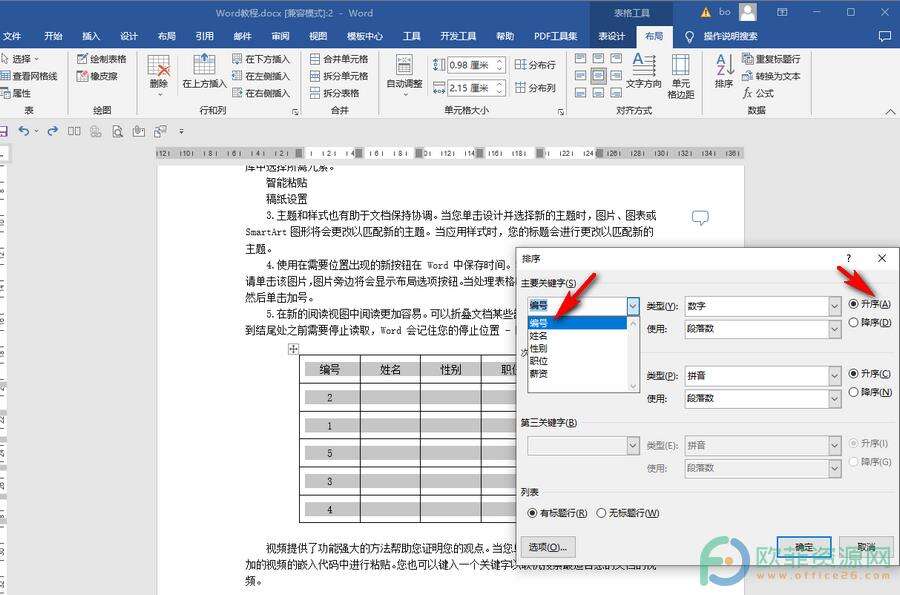Image resolution: width=900 pixels, height=595 pixels.
Task: Click Split Table icon
Action: [x=334, y=92]
